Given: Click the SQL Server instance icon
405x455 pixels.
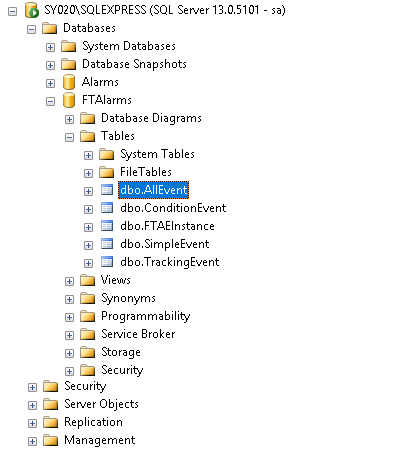Looking at the screenshot, I should tap(32, 10).
